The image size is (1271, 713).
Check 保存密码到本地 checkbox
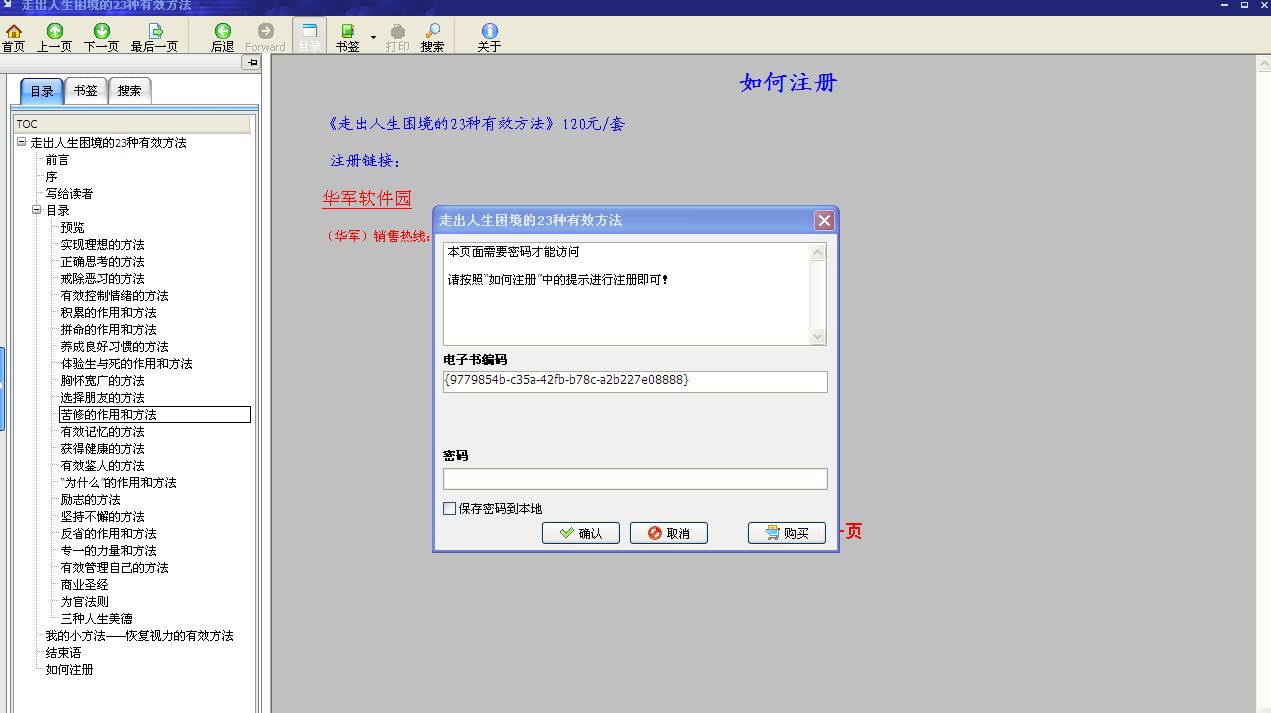tap(450, 509)
